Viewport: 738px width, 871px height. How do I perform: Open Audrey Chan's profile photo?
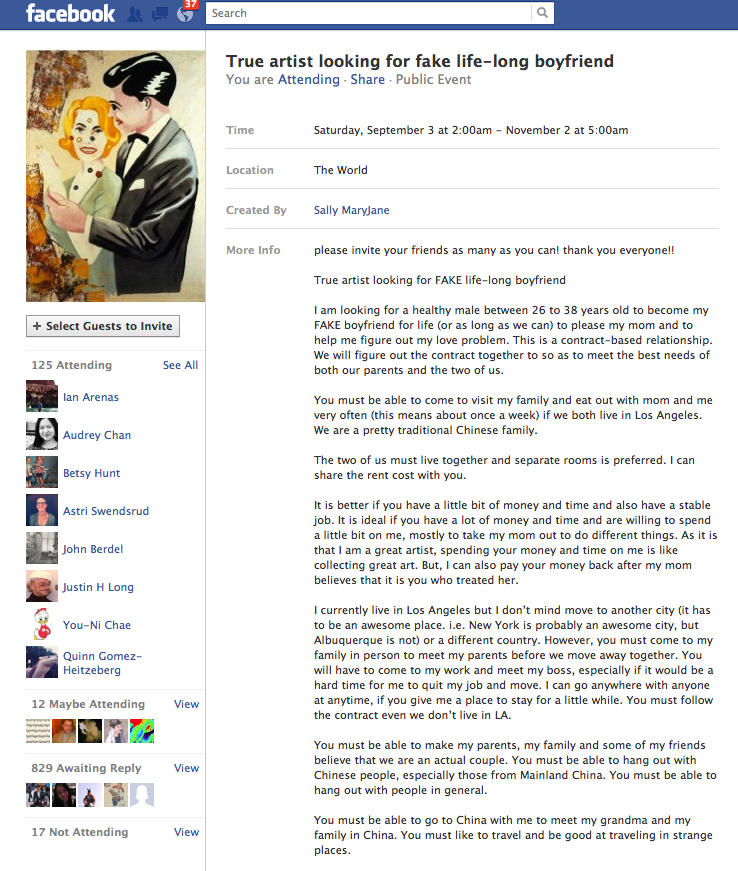42,434
